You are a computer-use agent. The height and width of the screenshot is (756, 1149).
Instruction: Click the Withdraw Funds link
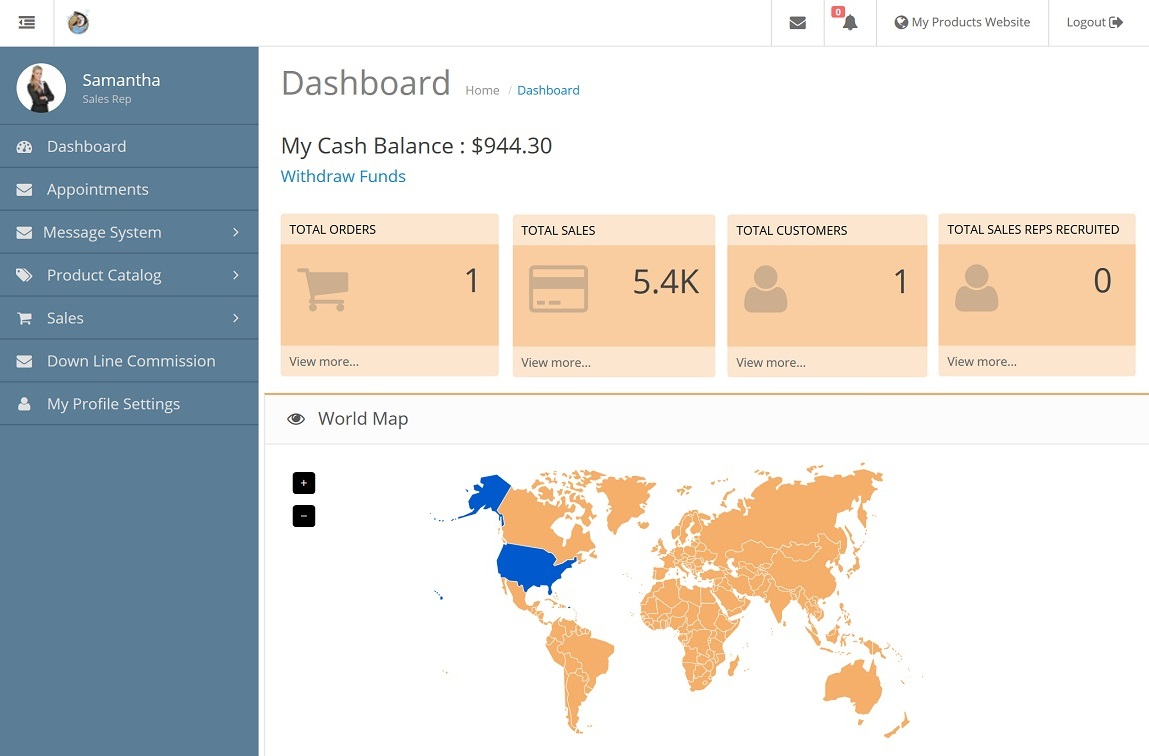click(343, 176)
